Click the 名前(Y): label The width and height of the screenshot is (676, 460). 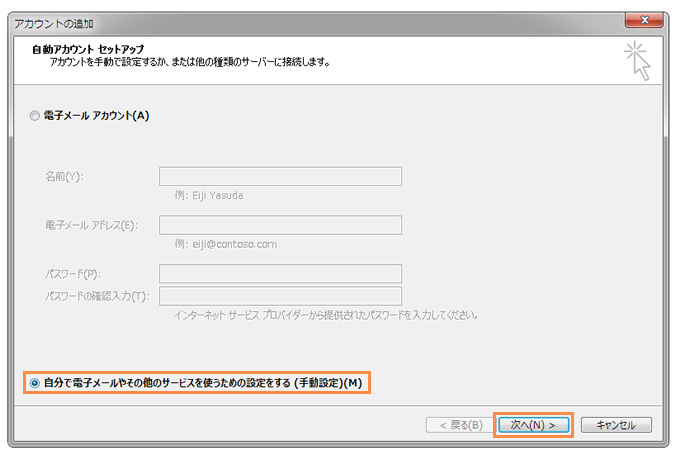coord(64,177)
